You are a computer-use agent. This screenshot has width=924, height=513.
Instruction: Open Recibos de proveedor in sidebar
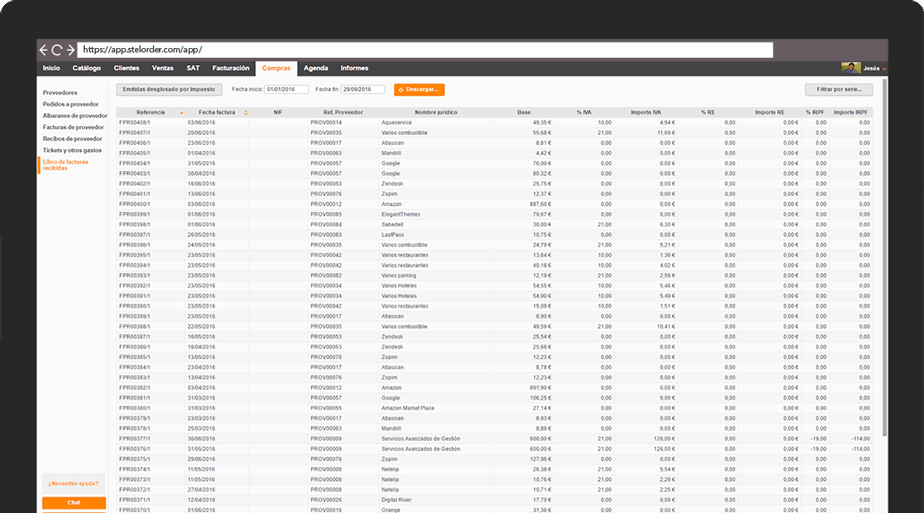[72, 139]
